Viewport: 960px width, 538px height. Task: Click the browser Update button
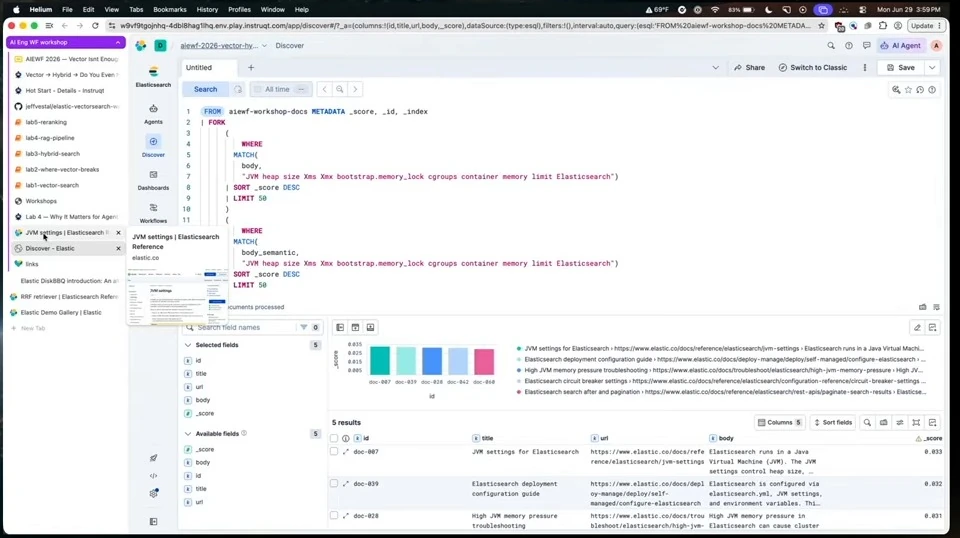925,26
